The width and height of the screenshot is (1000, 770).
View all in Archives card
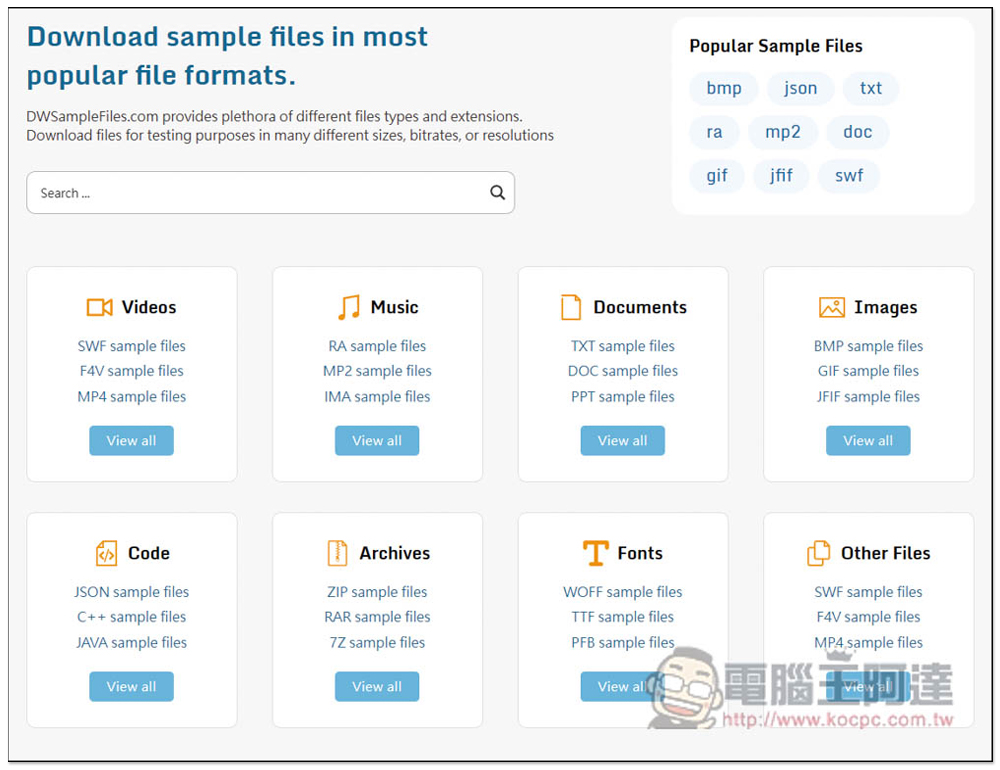coord(377,686)
